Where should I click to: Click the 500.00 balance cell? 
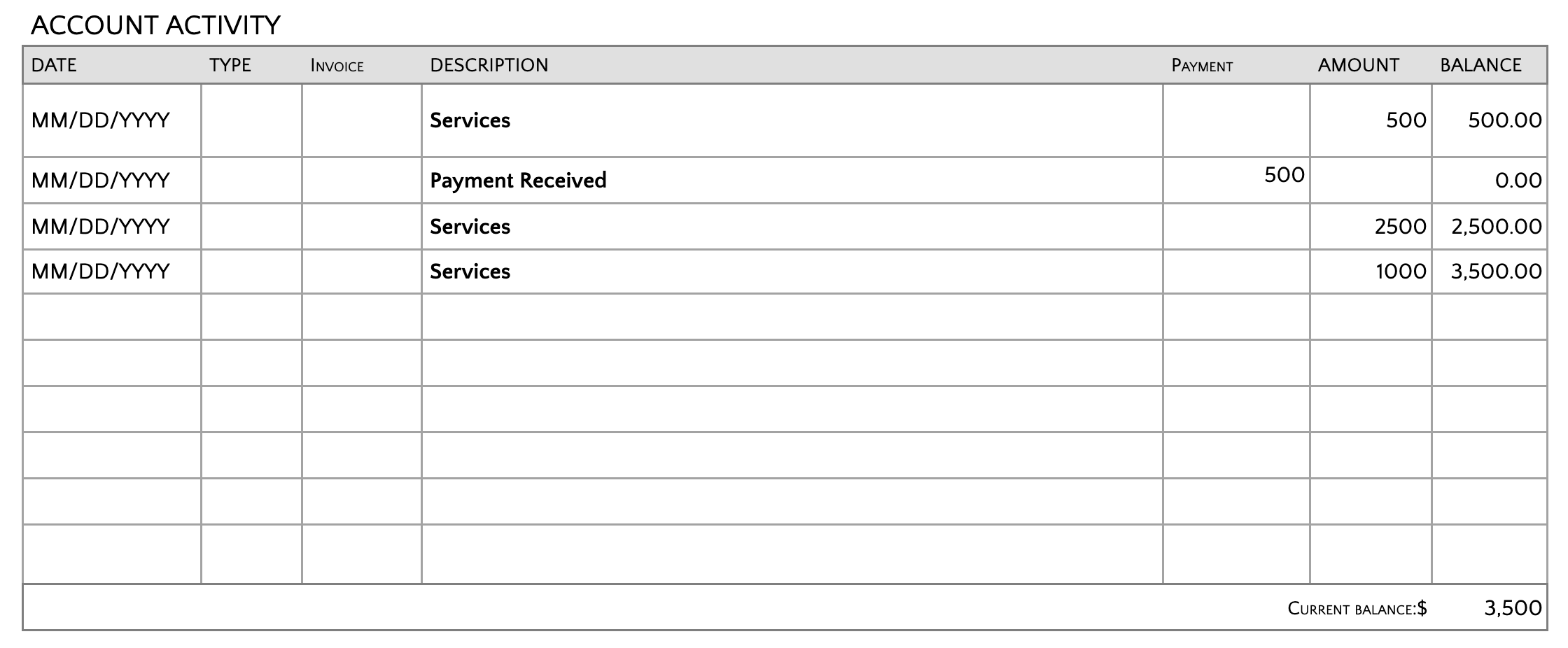(1504, 120)
